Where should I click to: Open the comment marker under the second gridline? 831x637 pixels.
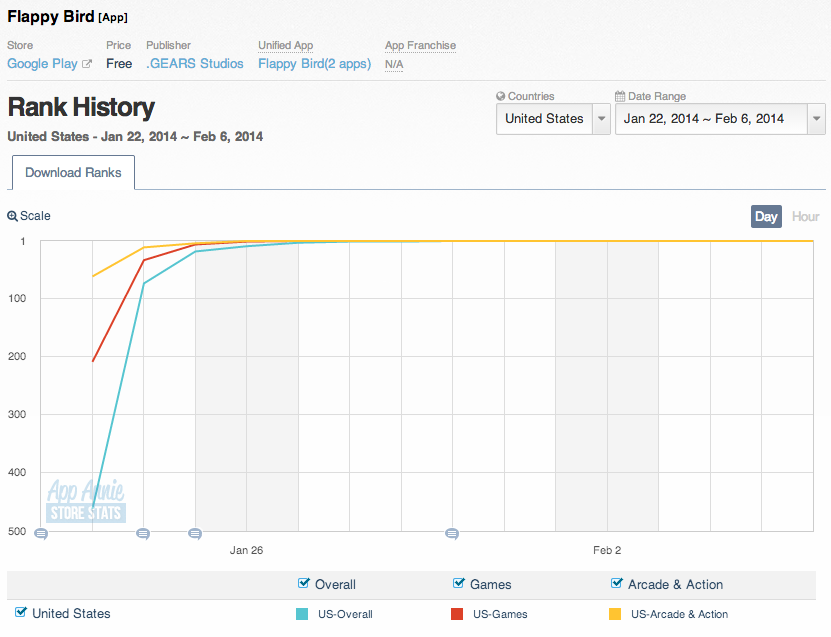143,533
